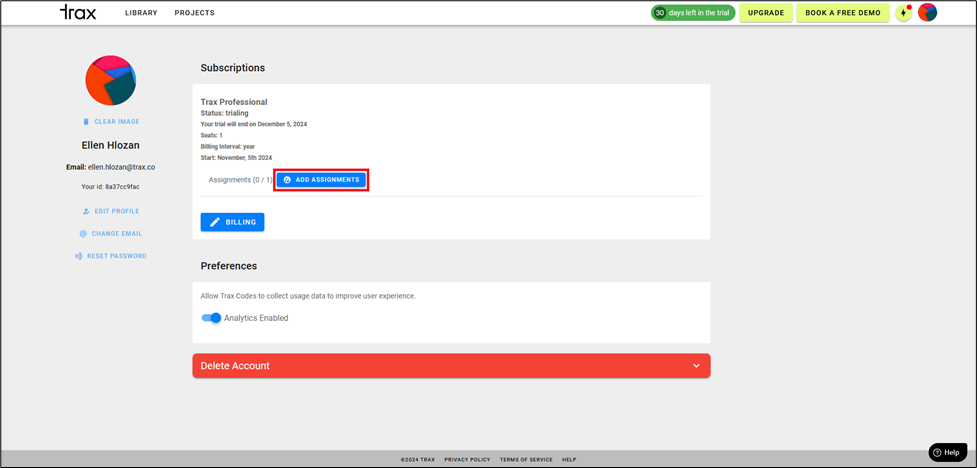This screenshot has height=468, width=977.
Task: Expand the Delete Account panel chevron
Action: 697,366
